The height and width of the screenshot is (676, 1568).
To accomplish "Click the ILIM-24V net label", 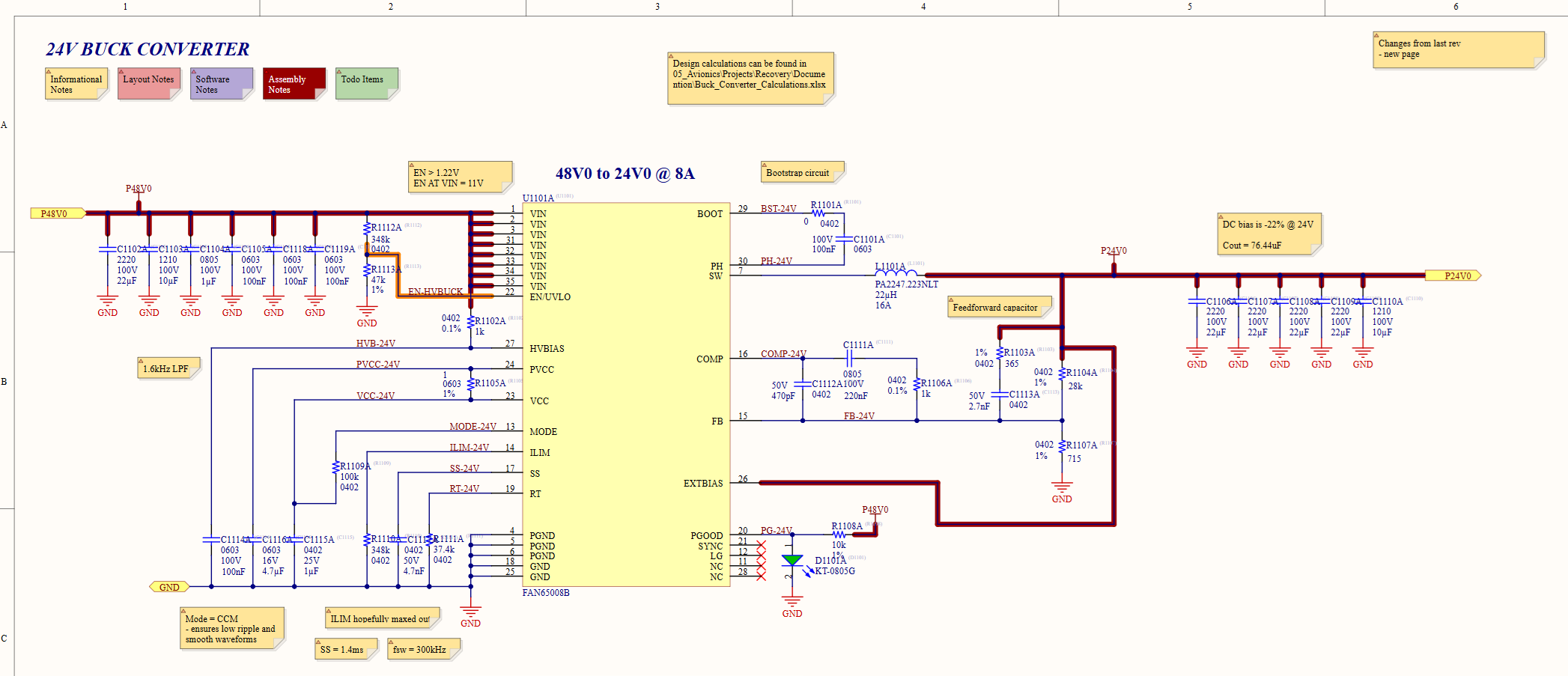I will pyautogui.click(x=469, y=448).
